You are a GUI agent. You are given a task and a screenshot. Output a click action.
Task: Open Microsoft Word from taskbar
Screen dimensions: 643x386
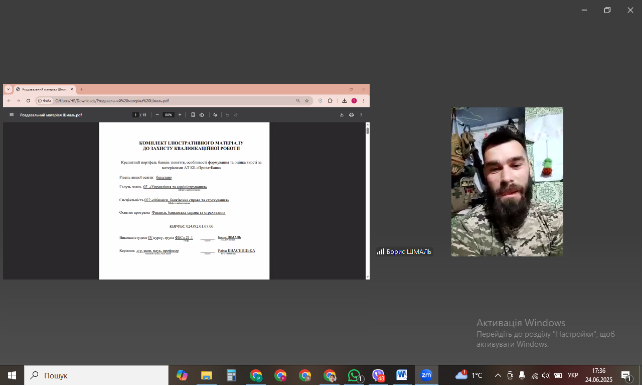point(401,375)
